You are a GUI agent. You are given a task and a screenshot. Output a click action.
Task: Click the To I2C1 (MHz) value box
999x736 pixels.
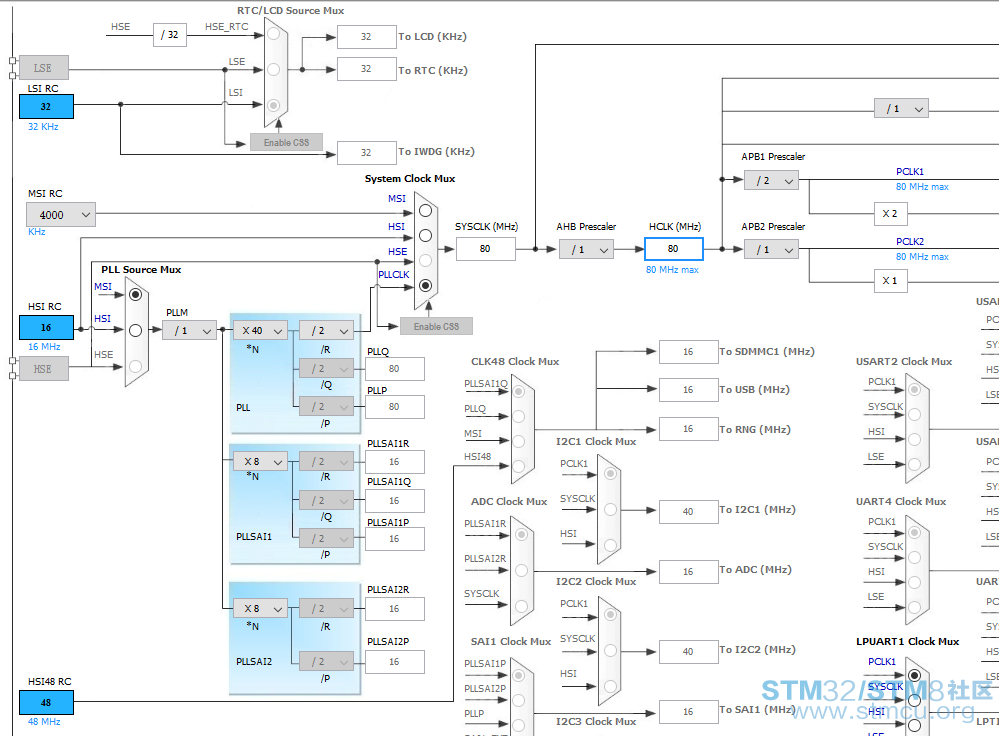pos(689,512)
